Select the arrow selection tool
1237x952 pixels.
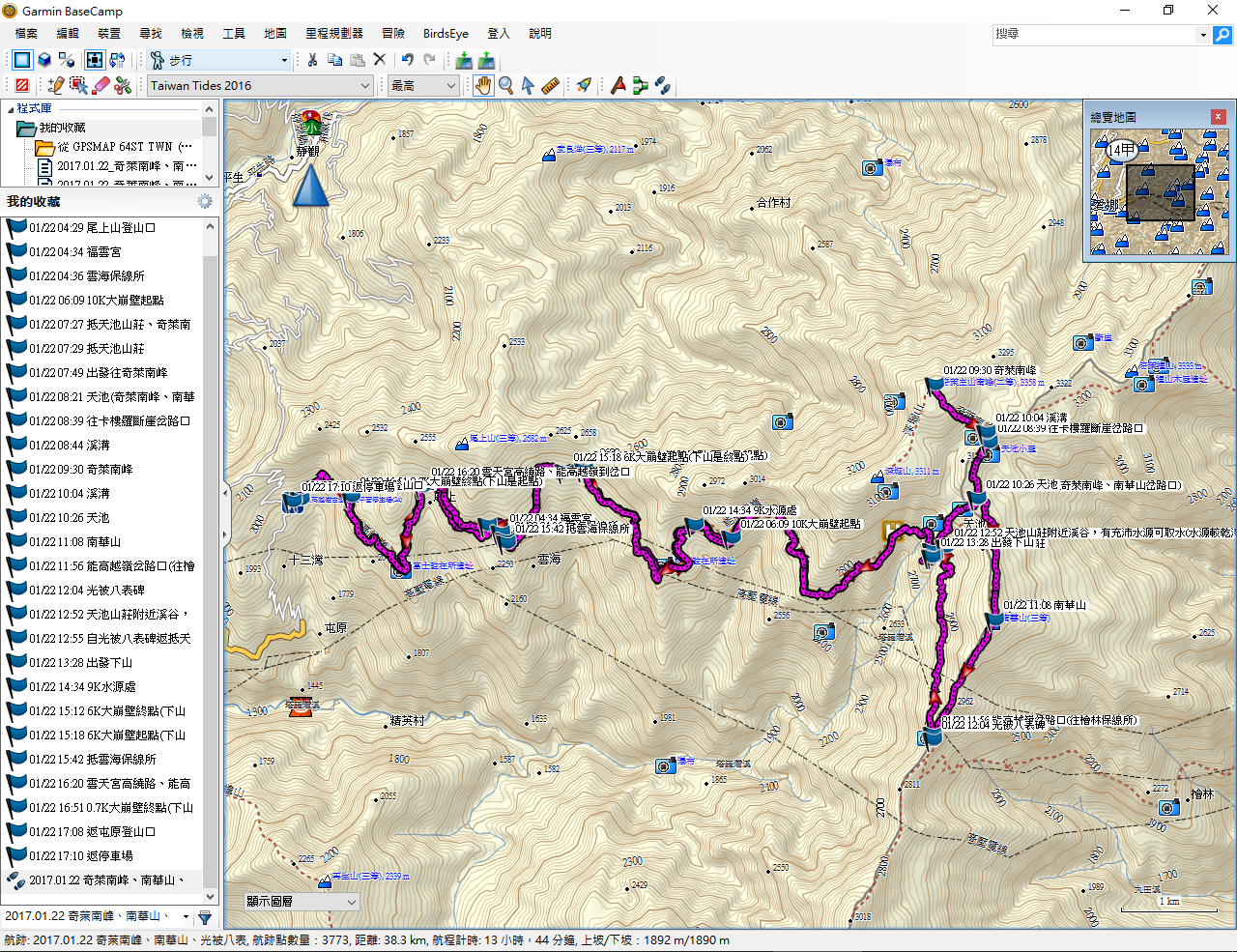(x=528, y=85)
